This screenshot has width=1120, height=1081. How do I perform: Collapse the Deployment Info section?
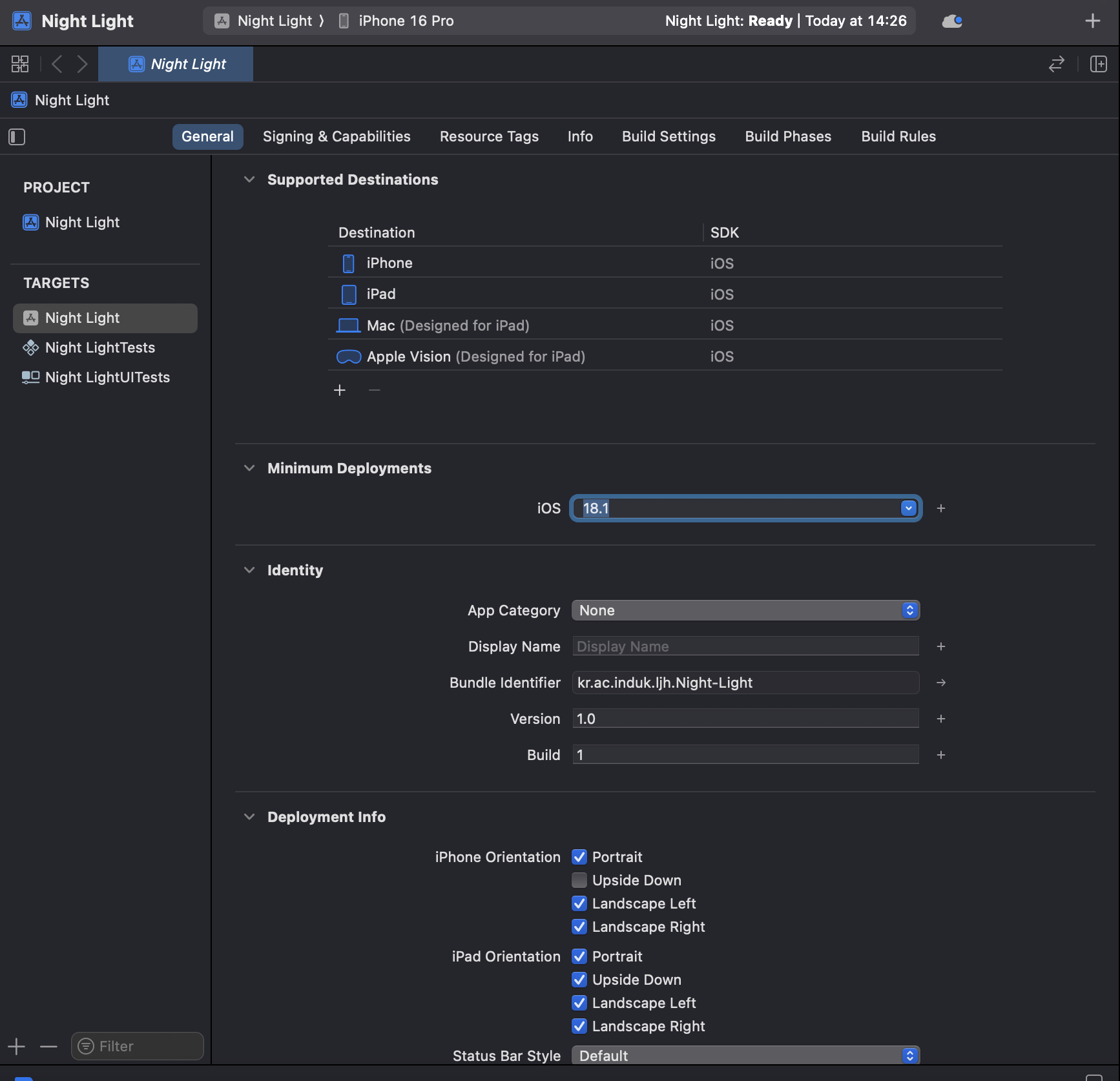249,817
